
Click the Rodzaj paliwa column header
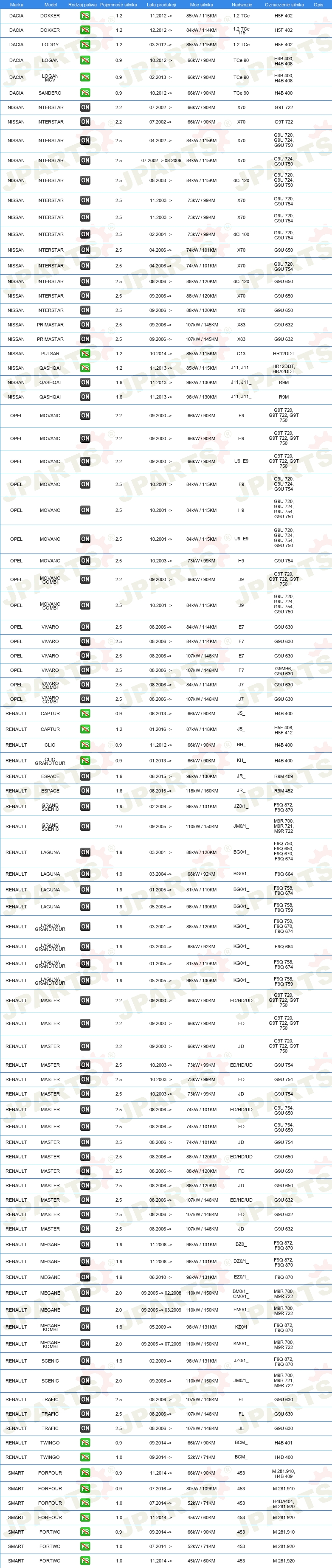coord(82,4)
